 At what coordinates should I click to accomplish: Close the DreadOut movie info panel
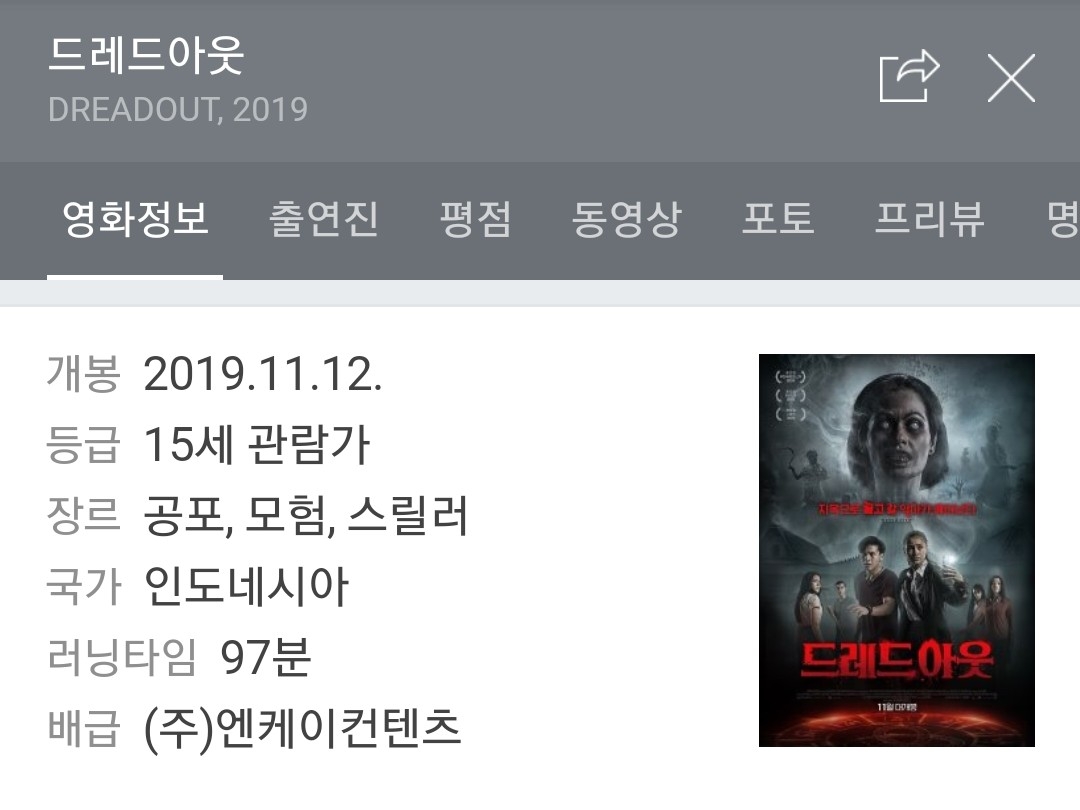[x=1011, y=78]
